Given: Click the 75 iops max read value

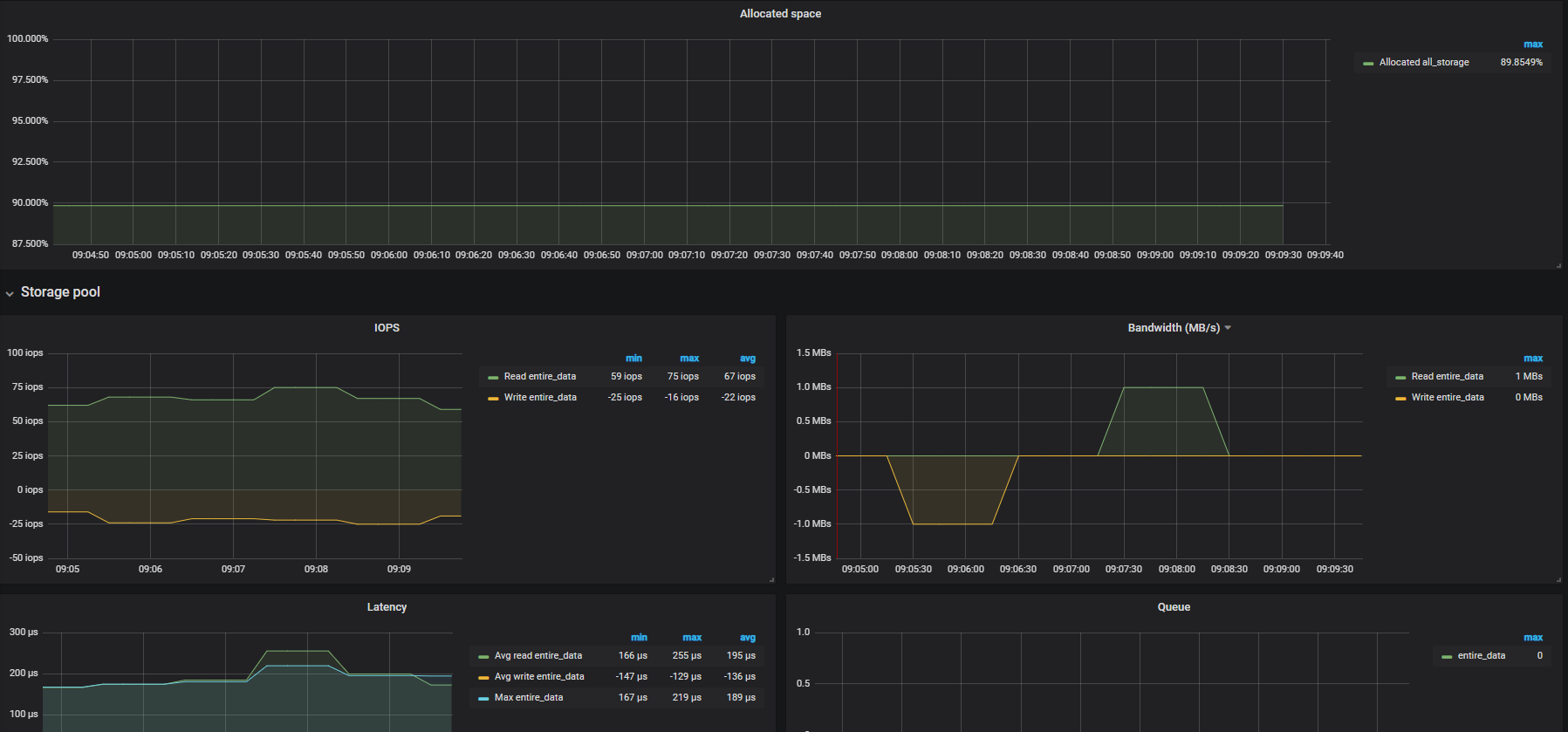Looking at the screenshot, I should coord(683,377).
